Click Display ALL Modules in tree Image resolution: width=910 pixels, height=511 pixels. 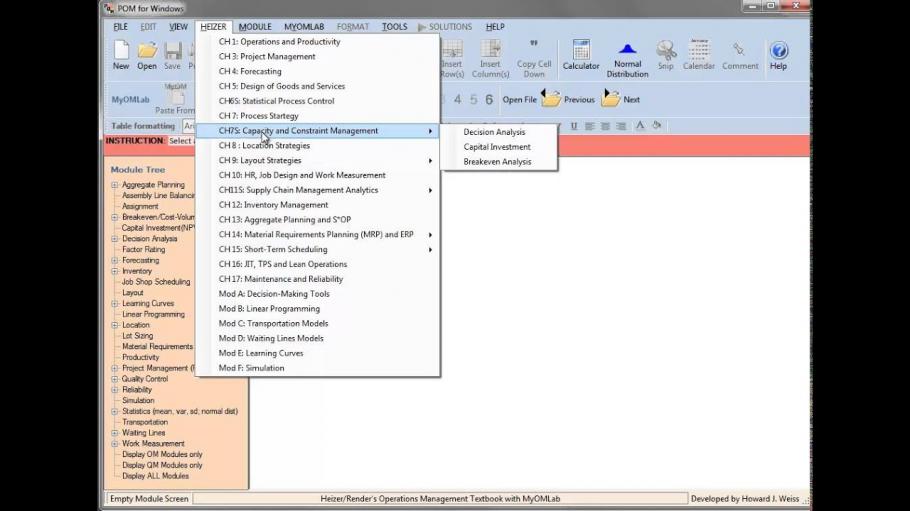point(155,476)
